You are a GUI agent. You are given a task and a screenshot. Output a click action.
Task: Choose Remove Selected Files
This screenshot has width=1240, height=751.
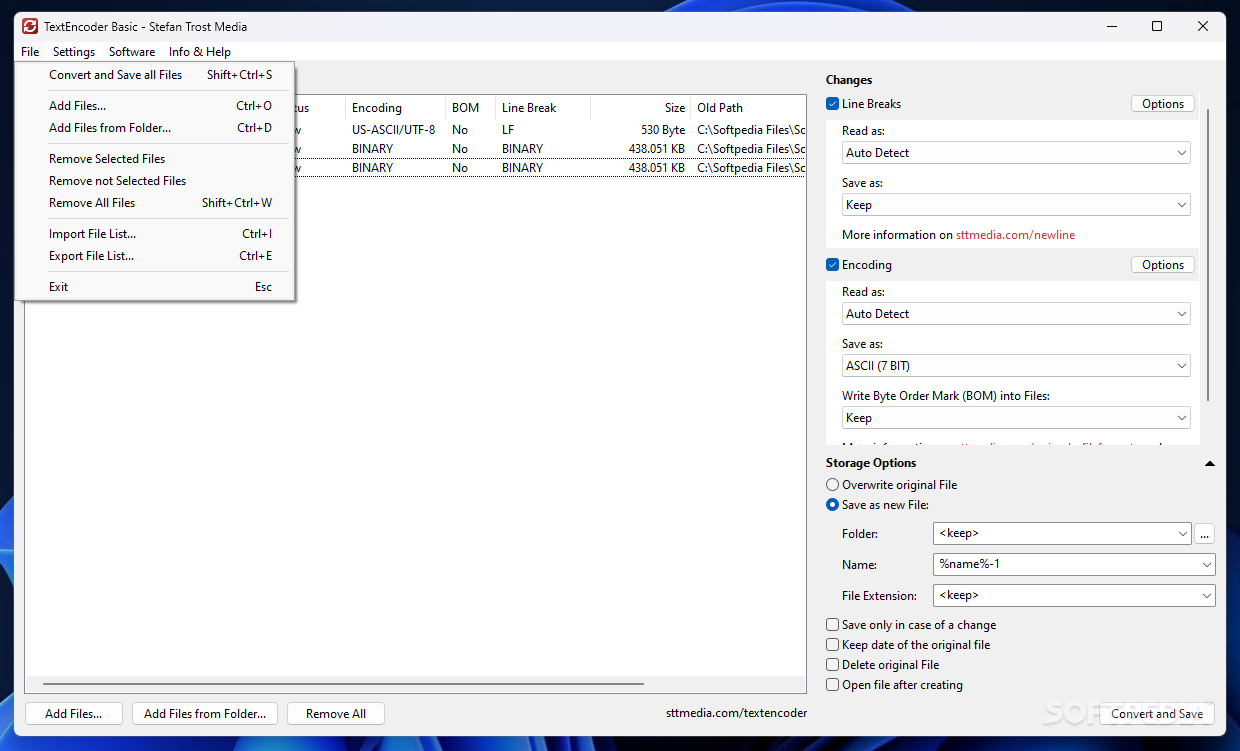(155, 159)
